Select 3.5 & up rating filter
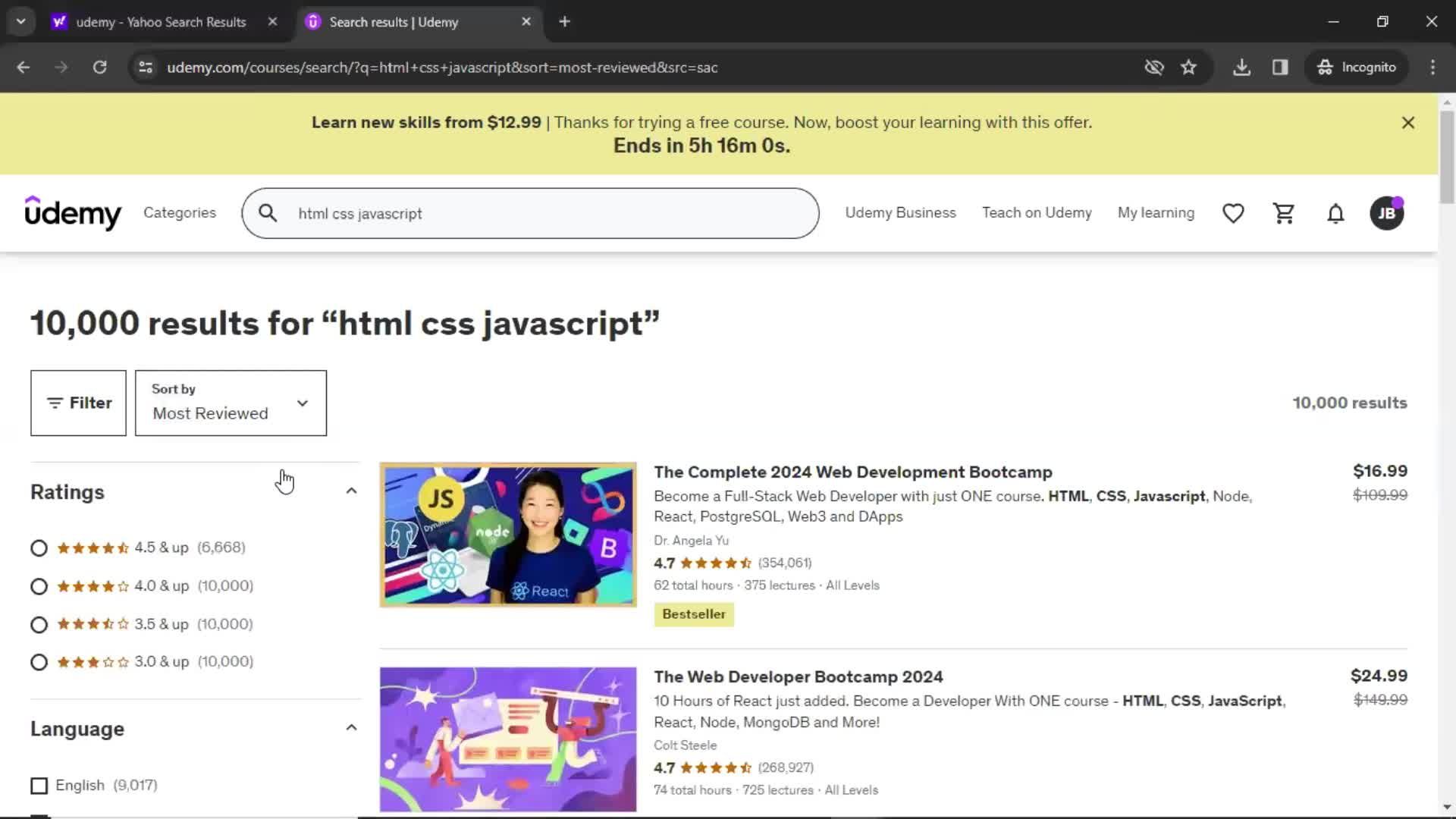This screenshot has height=819, width=1456. (x=39, y=625)
